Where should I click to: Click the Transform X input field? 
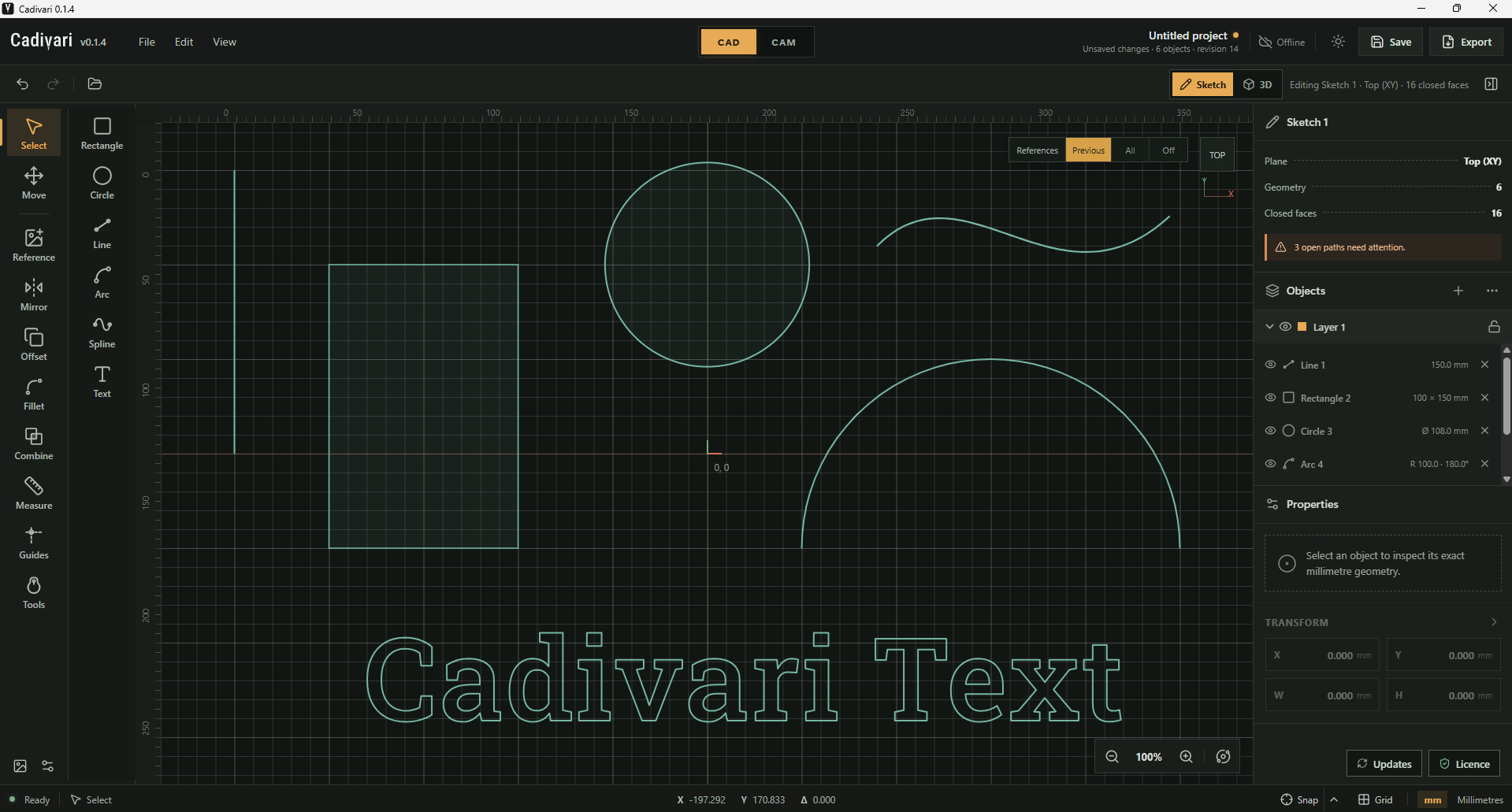point(1322,655)
